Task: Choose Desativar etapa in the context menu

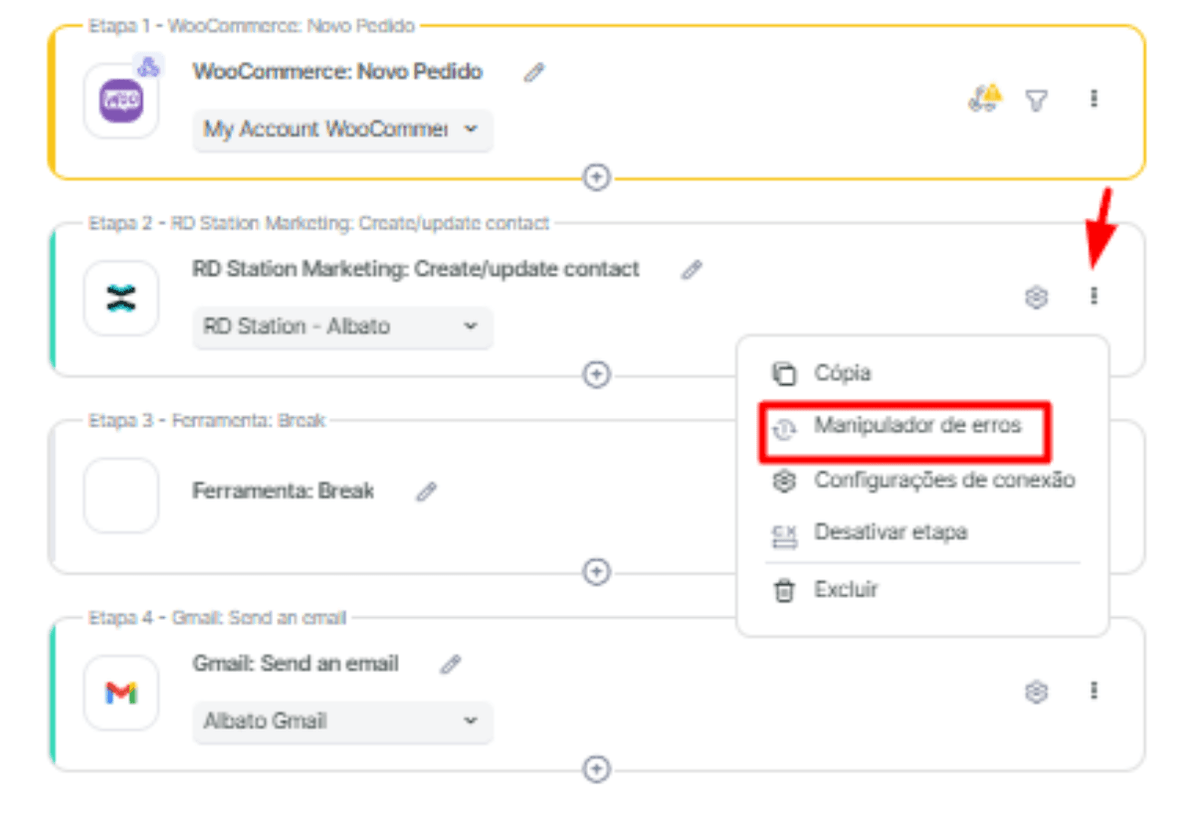Action: coord(922,533)
